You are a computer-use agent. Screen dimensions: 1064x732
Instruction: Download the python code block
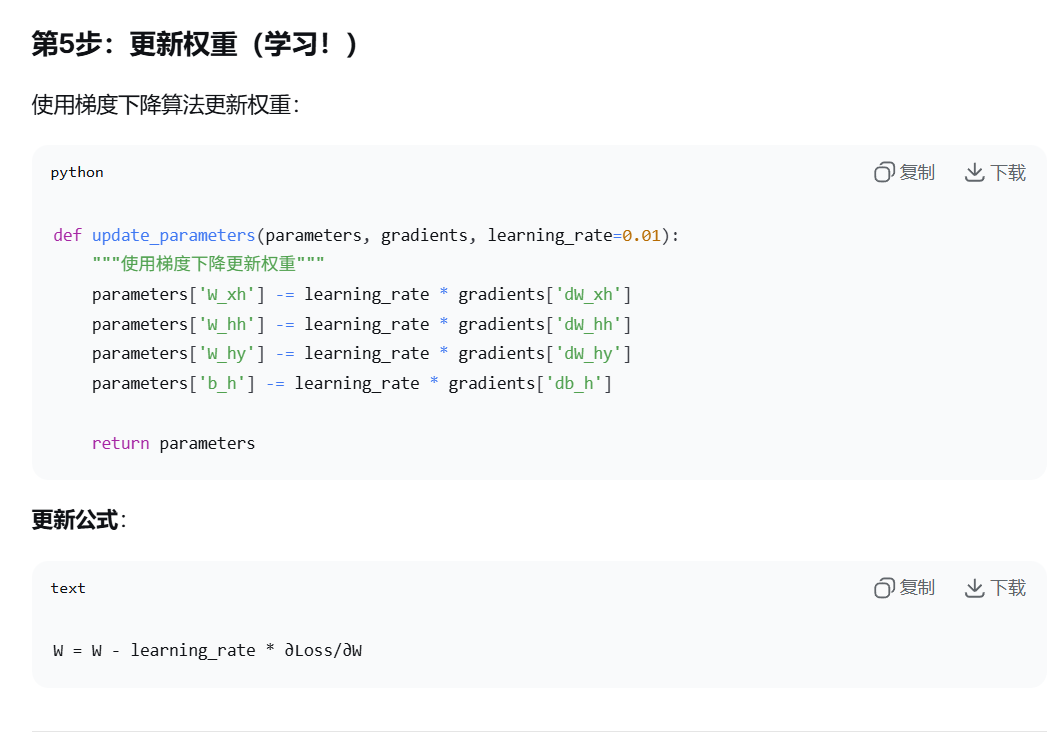(x=995, y=172)
